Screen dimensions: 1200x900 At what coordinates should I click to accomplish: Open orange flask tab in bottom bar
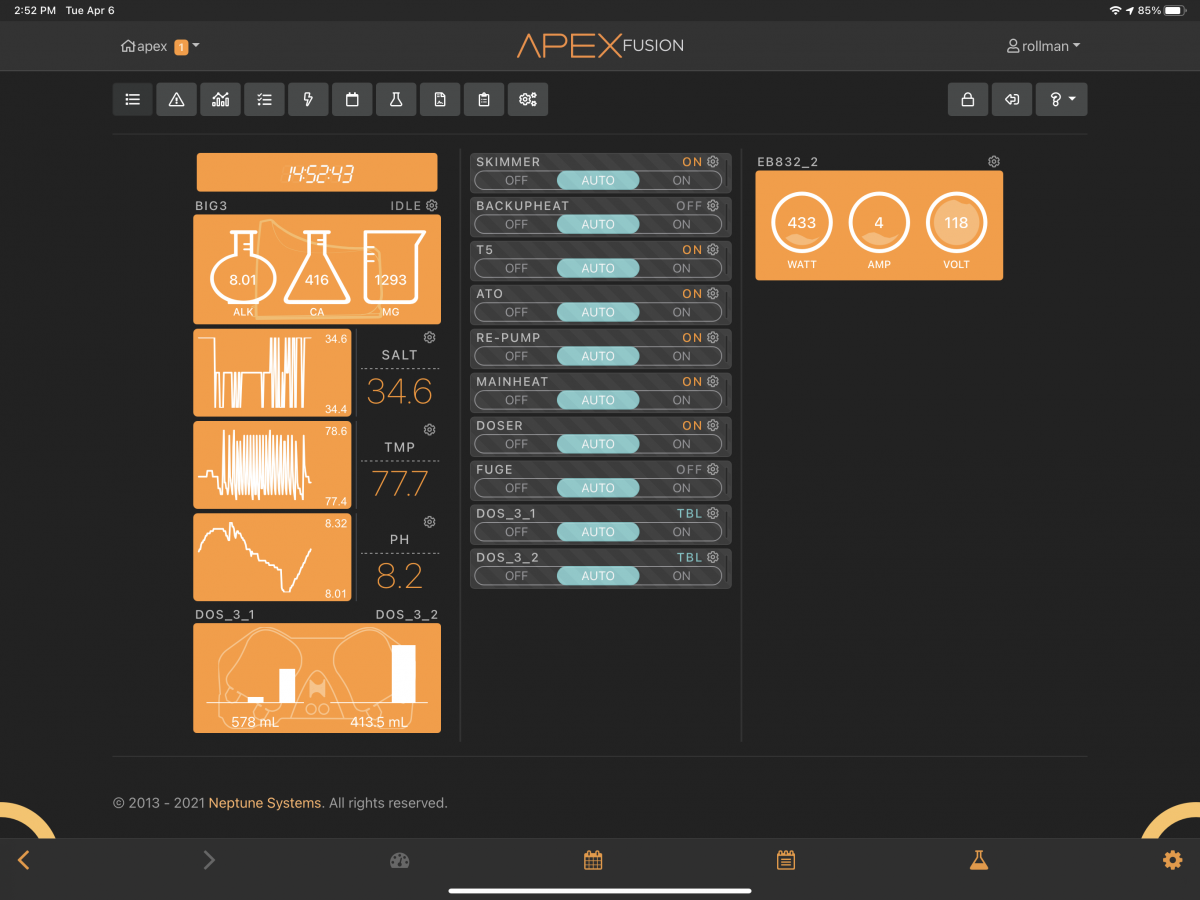coord(979,860)
